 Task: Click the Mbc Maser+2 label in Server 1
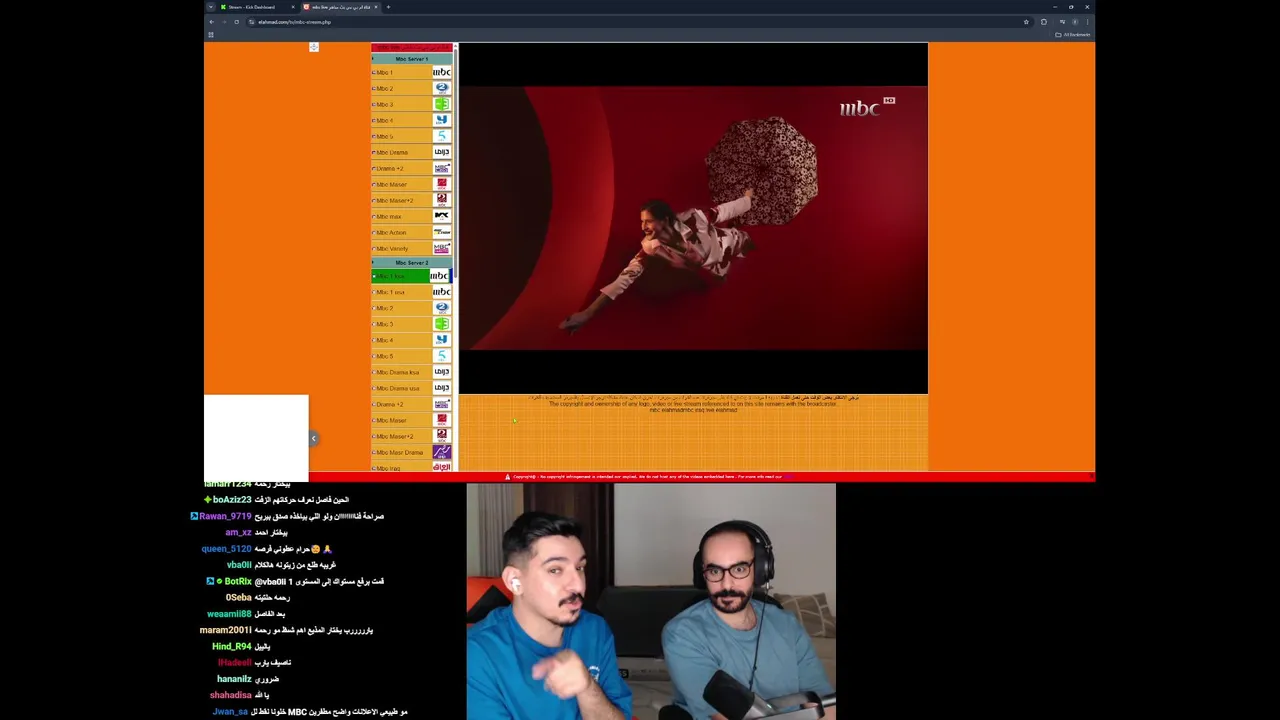[395, 200]
